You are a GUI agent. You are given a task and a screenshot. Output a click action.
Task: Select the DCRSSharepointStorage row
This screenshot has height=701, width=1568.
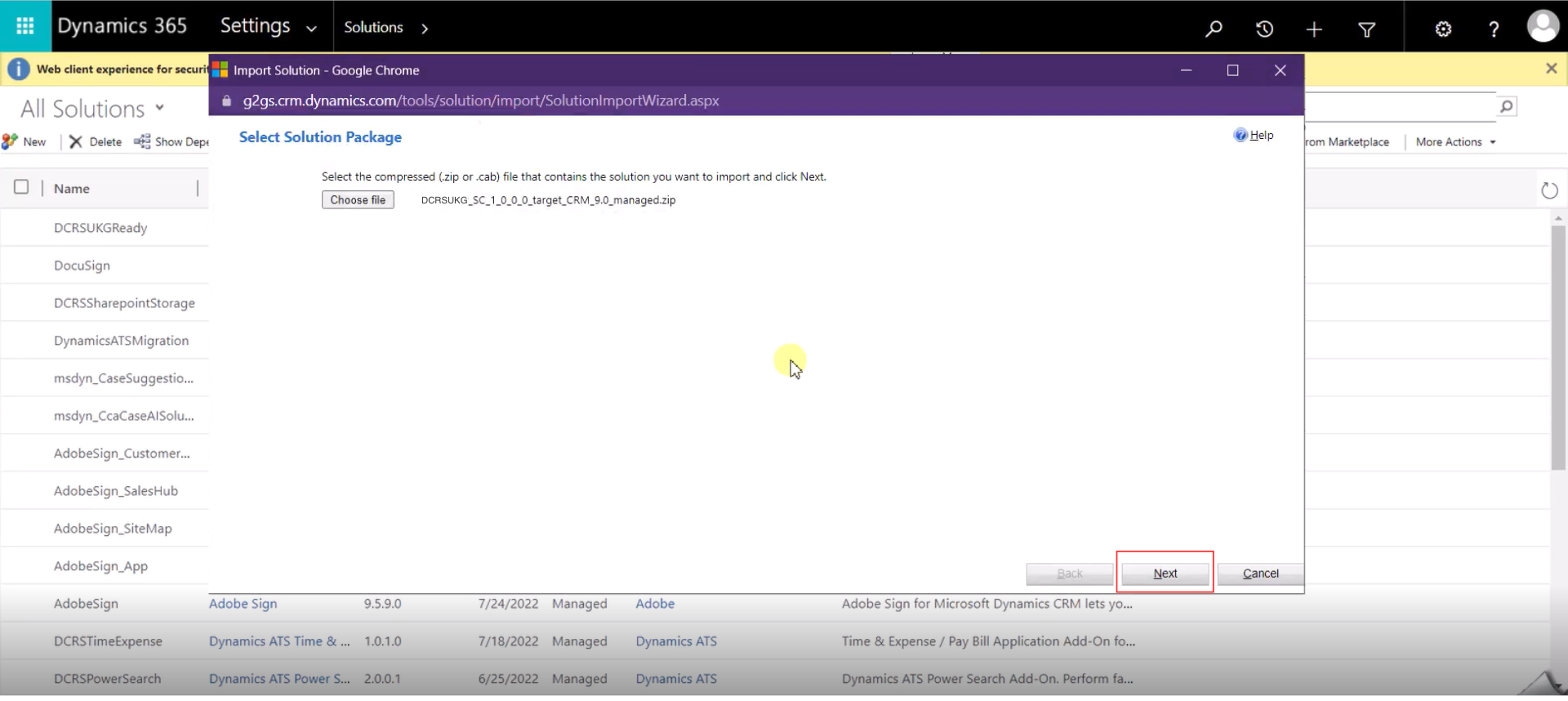(x=105, y=302)
